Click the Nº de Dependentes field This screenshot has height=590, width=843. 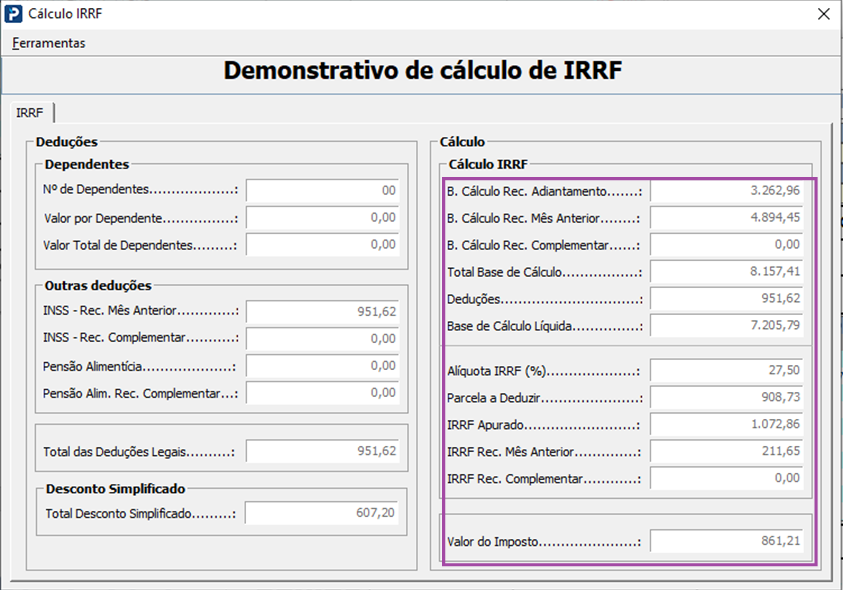(x=322, y=191)
